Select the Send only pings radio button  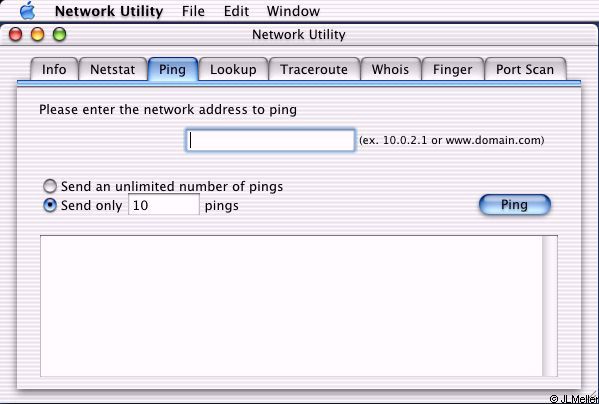(50, 205)
